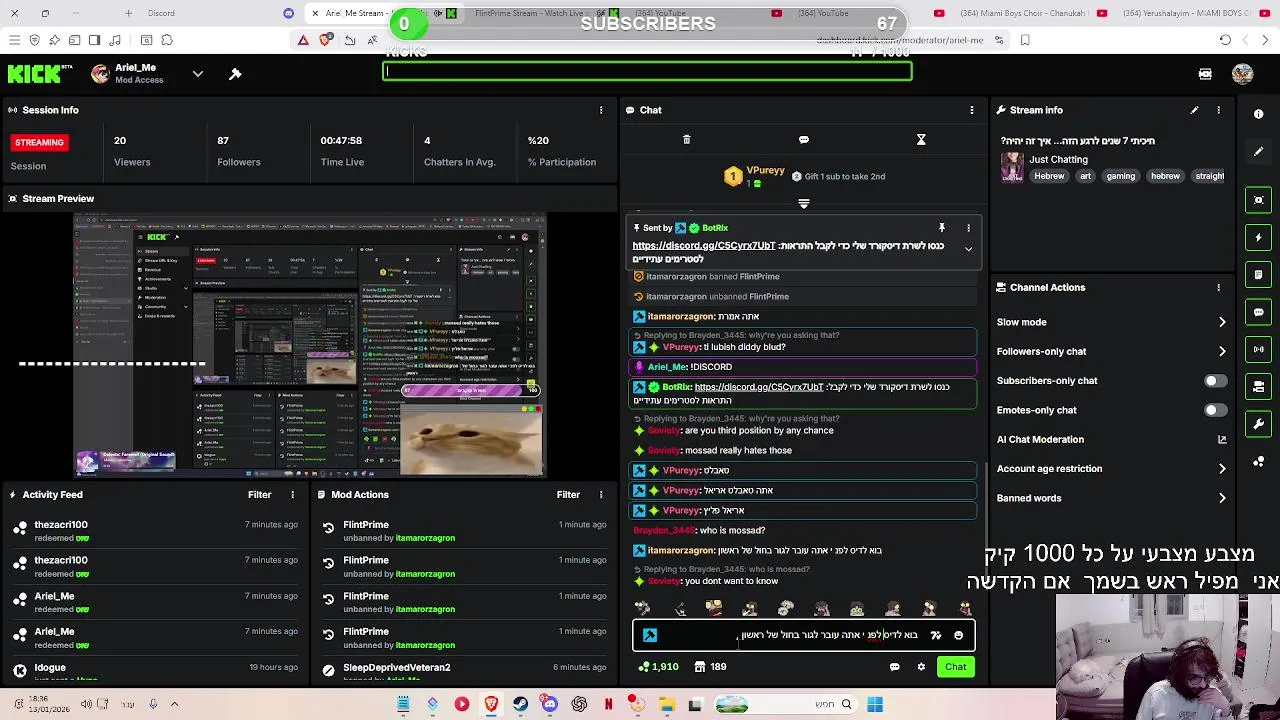Edit stream info with pencil icon
Viewport: 1280px width, 720px height.
(x=1194, y=110)
